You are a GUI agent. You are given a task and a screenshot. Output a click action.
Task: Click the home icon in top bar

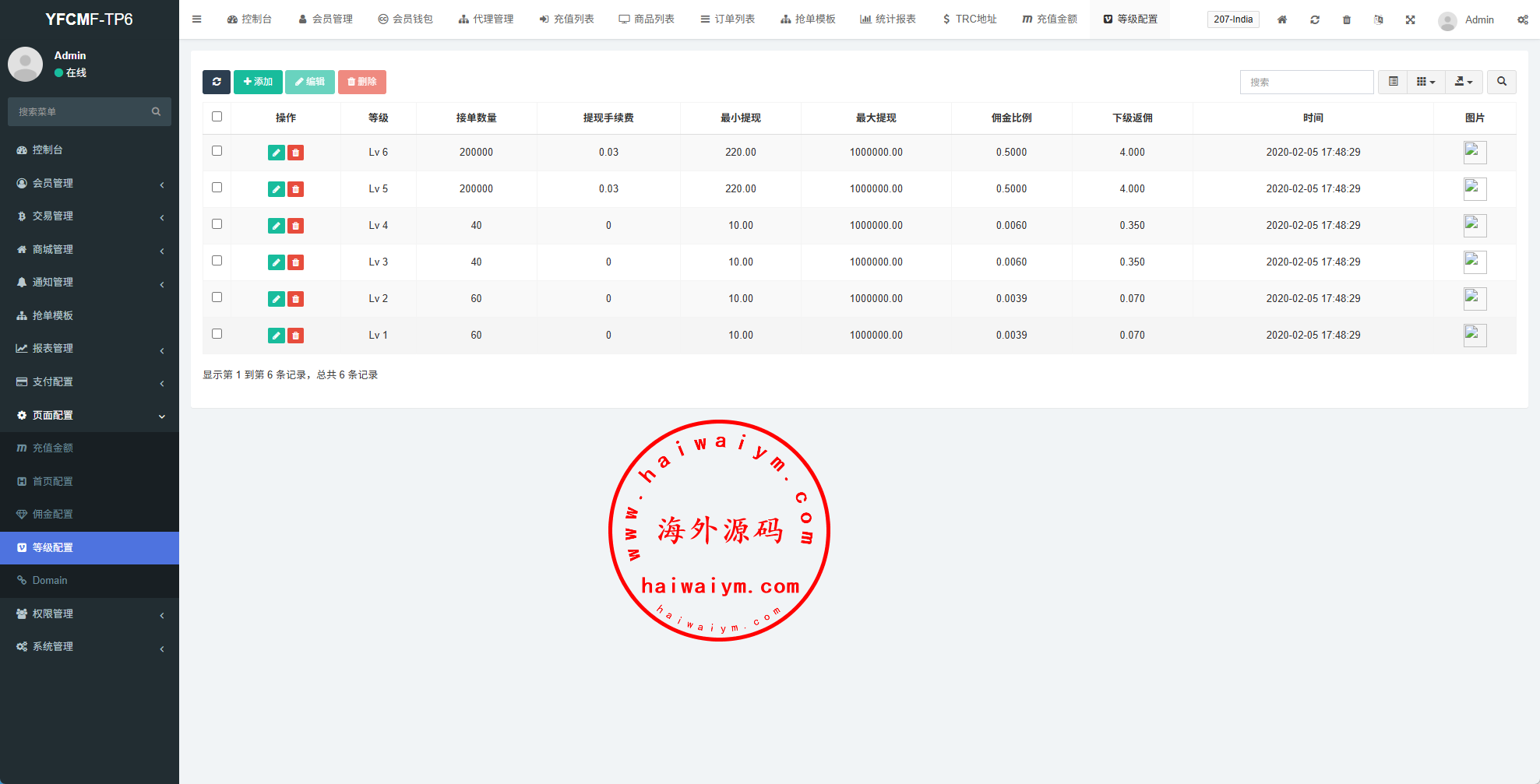pos(1281,19)
